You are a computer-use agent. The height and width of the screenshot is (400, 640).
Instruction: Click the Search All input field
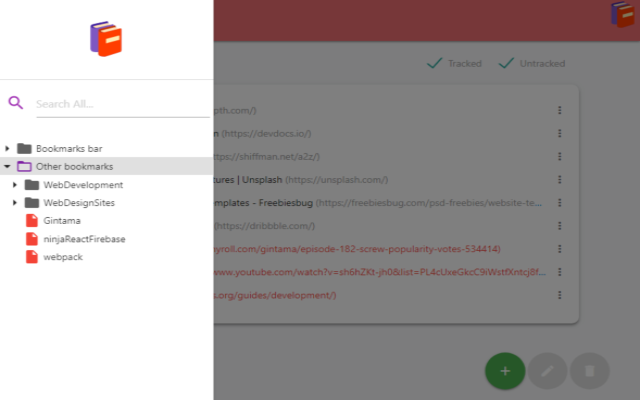tap(123, 104)
